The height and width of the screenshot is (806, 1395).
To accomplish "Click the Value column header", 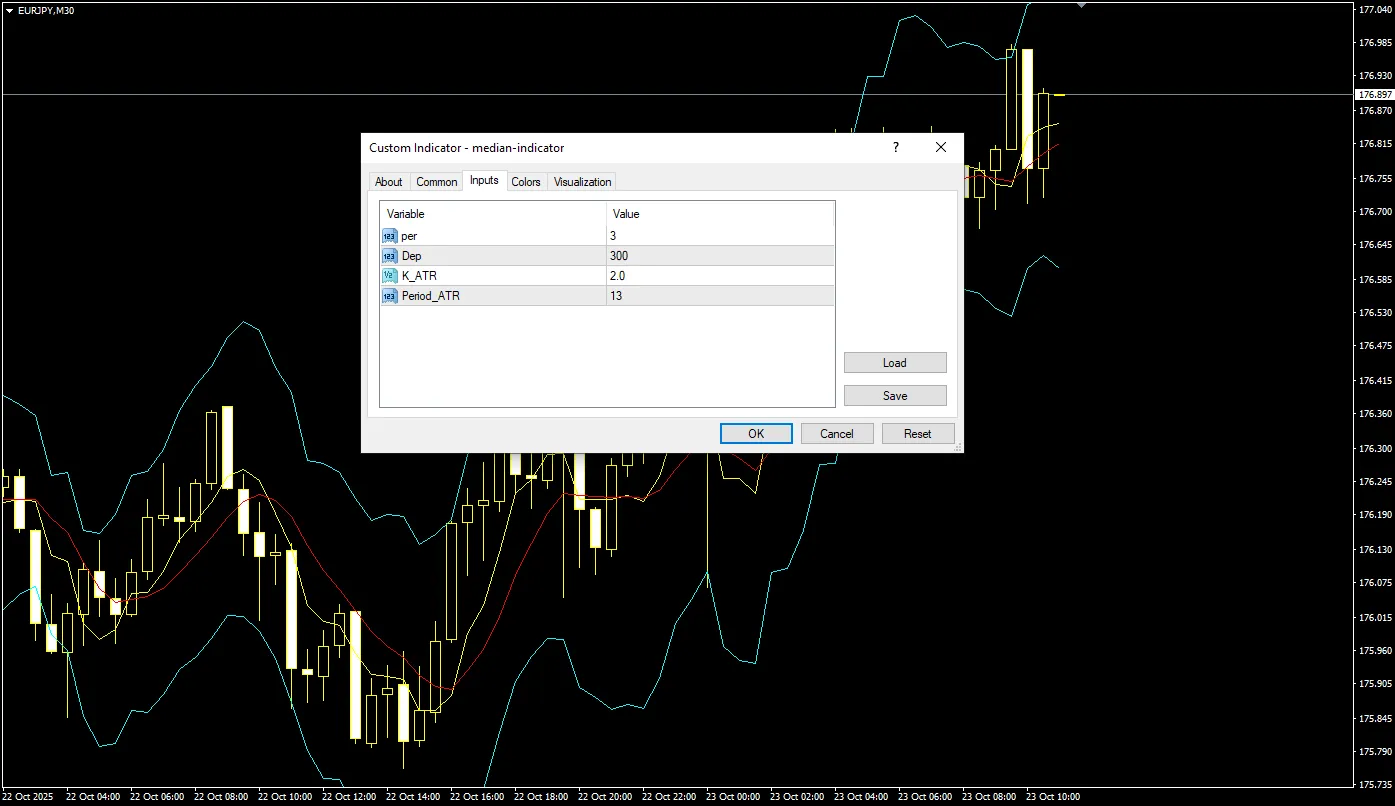I will tap(719, 214).
